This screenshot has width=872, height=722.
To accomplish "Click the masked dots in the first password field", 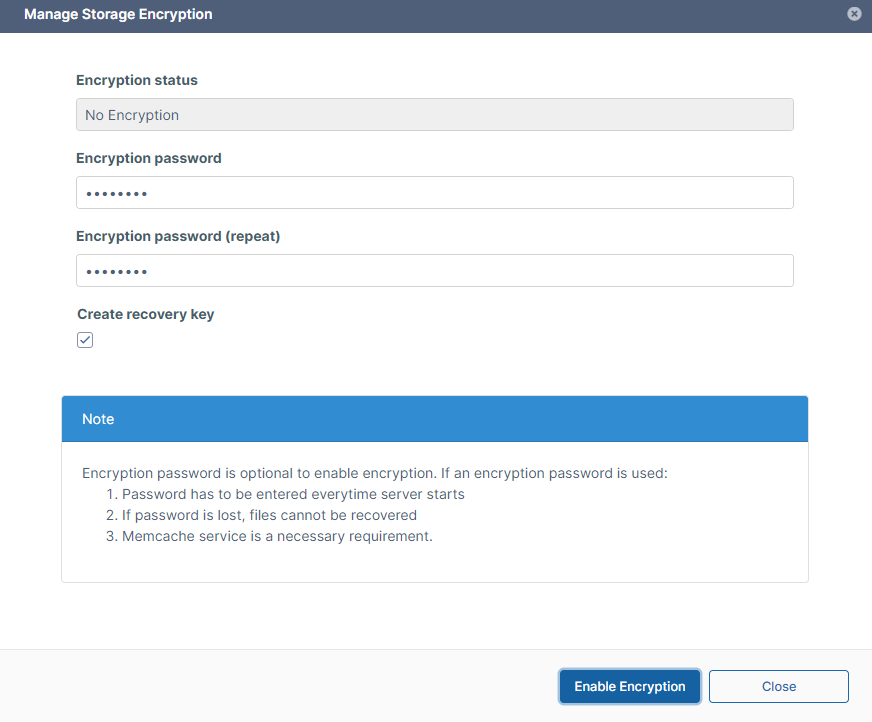I will pyautogui.click(x=116, y=193).
